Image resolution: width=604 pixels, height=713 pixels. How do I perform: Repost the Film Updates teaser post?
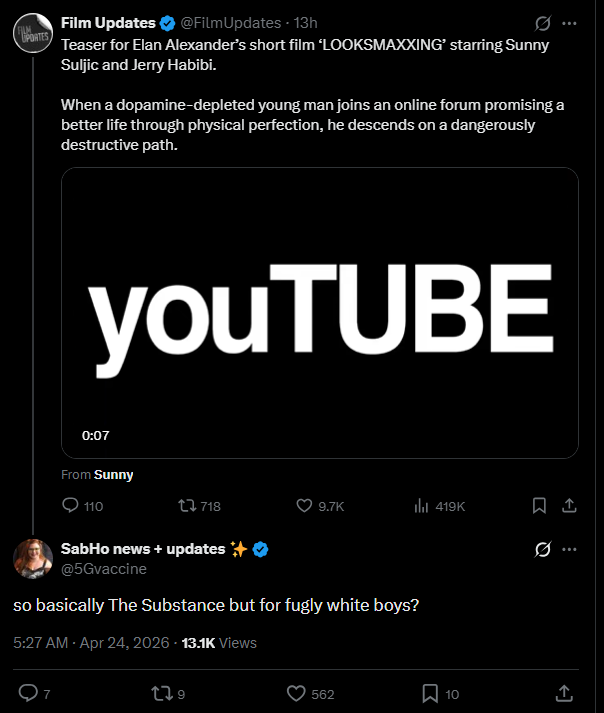click(x=186, y=506)
